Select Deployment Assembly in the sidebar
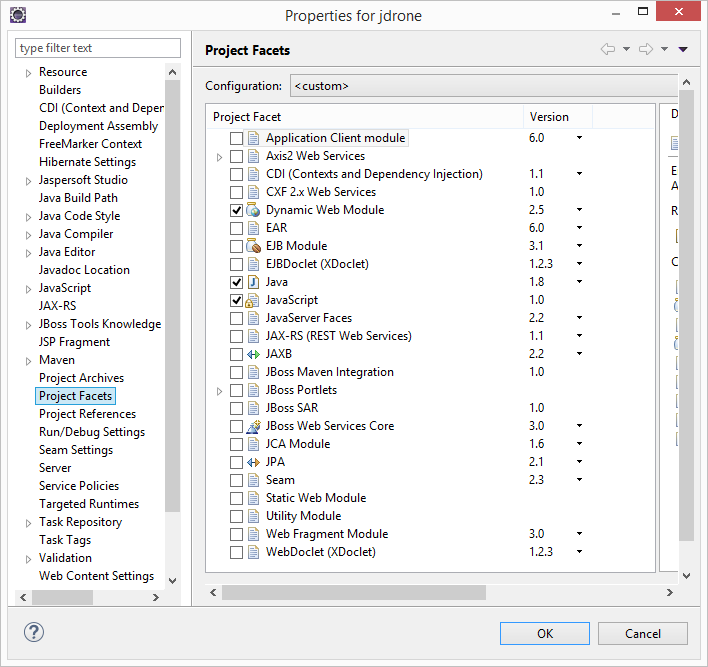 tap(98, 126)
